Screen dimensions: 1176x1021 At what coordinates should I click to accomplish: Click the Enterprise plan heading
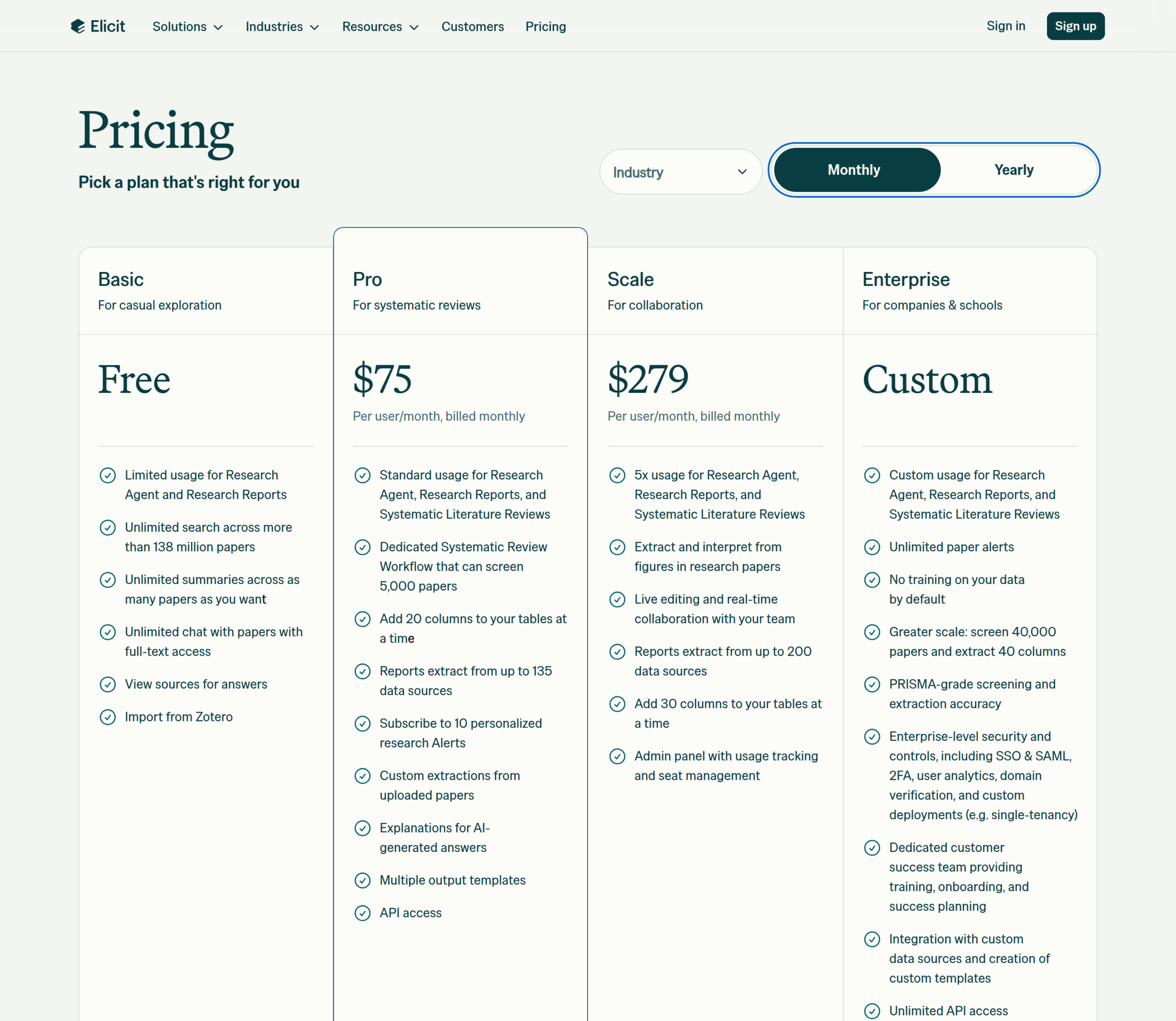905,279
